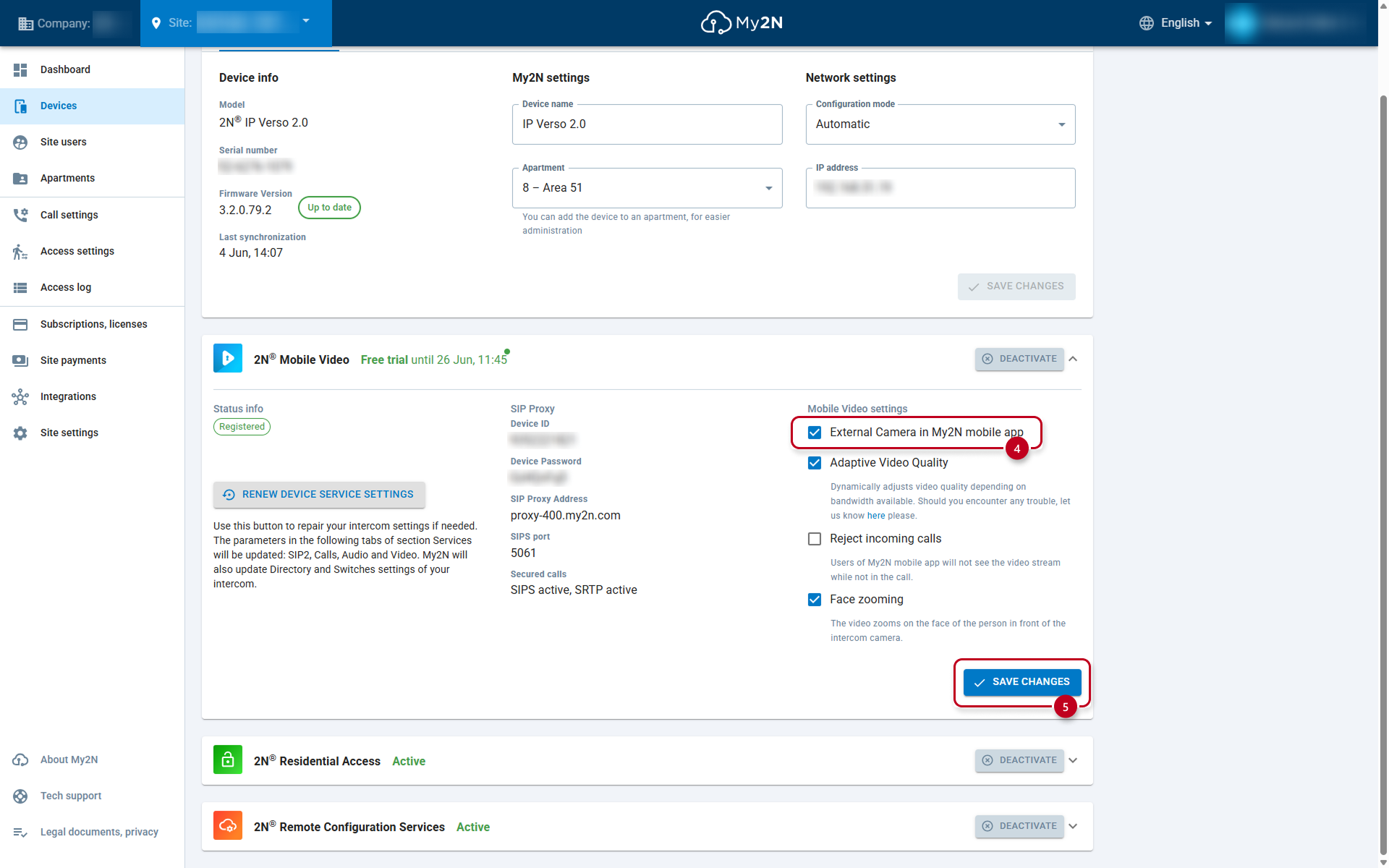Expand the 2N Residential Access section

click(x=1073, y=760)
